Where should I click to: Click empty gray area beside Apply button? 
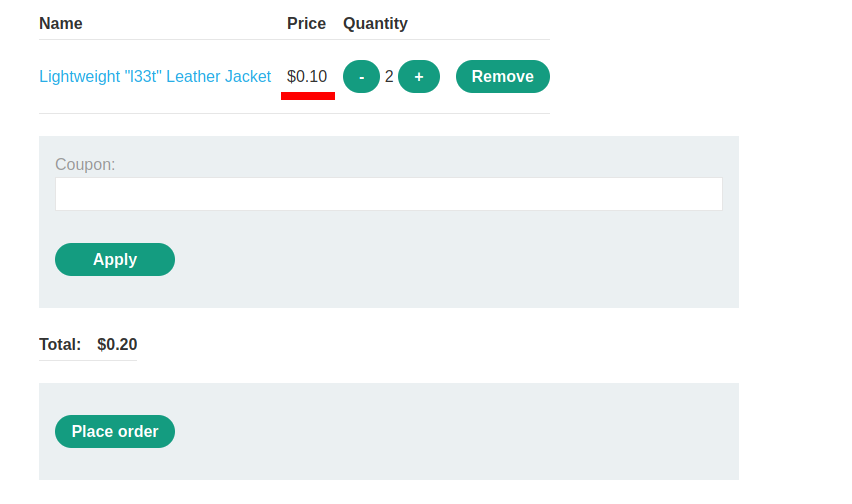(450, 260)
